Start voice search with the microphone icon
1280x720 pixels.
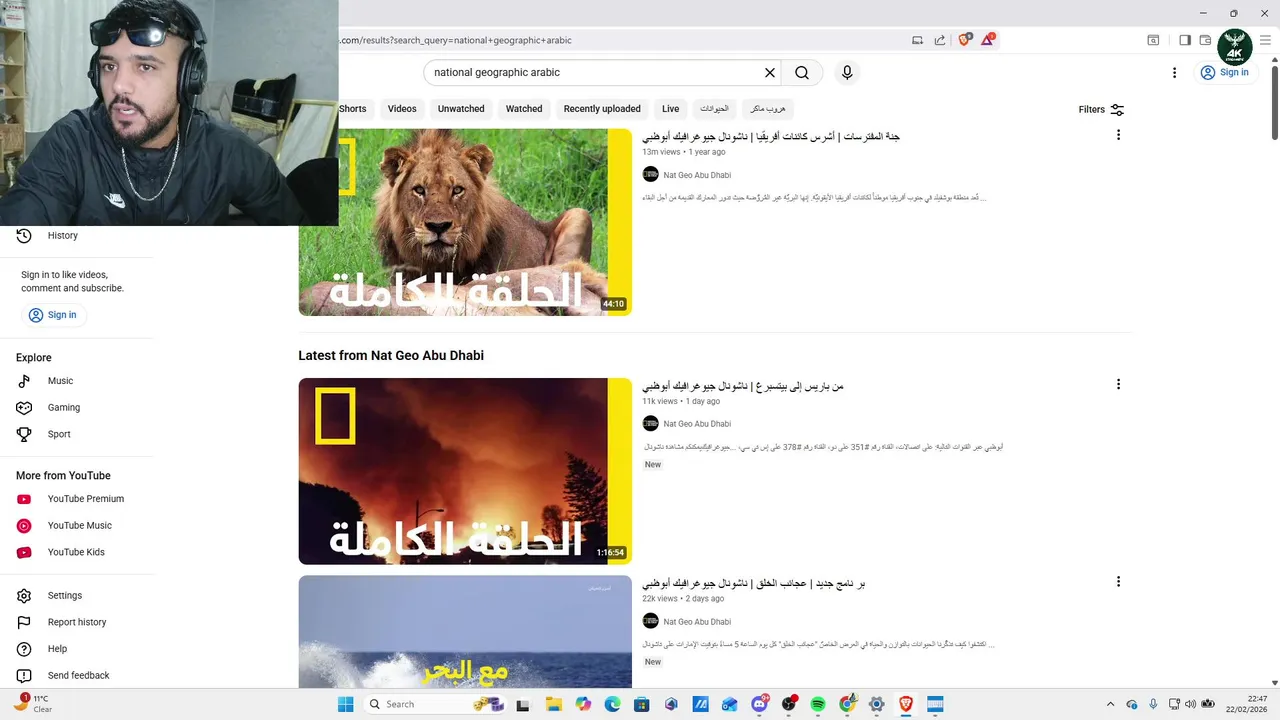847,73
